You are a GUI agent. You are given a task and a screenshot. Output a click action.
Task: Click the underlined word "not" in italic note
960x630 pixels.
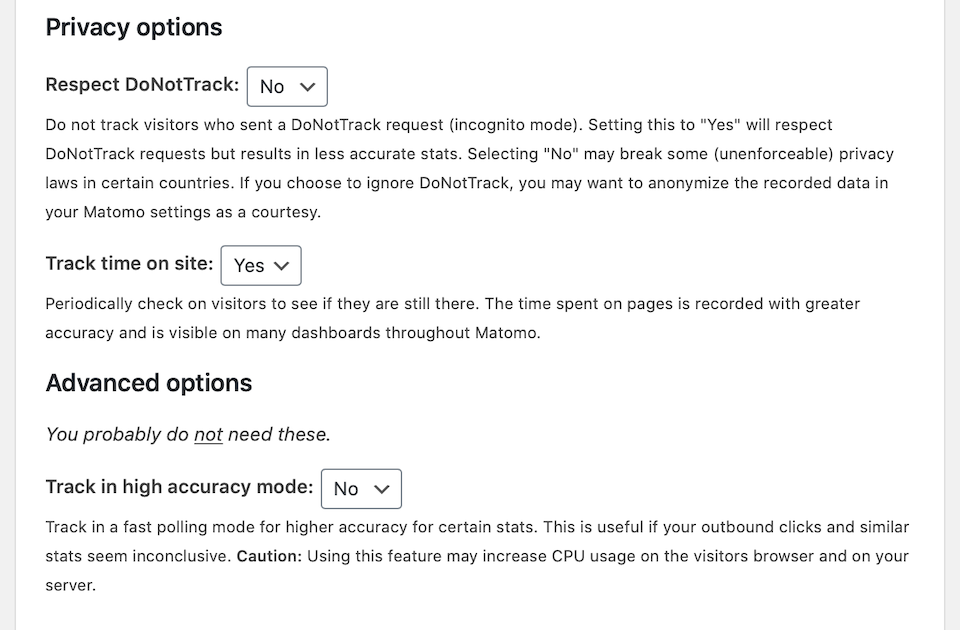[x=208, y=435]
